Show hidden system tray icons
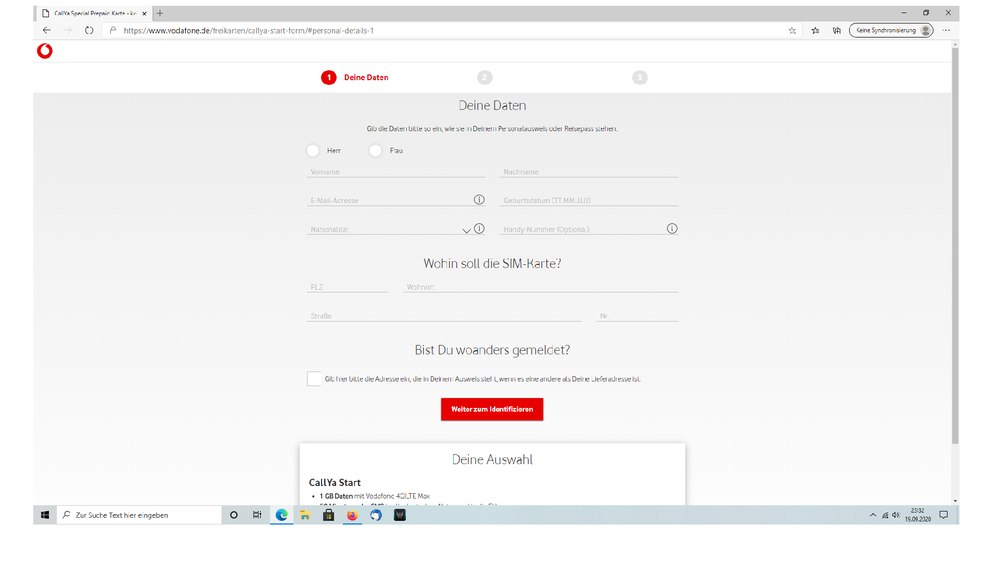999x562 pixels. coord(873,515)
